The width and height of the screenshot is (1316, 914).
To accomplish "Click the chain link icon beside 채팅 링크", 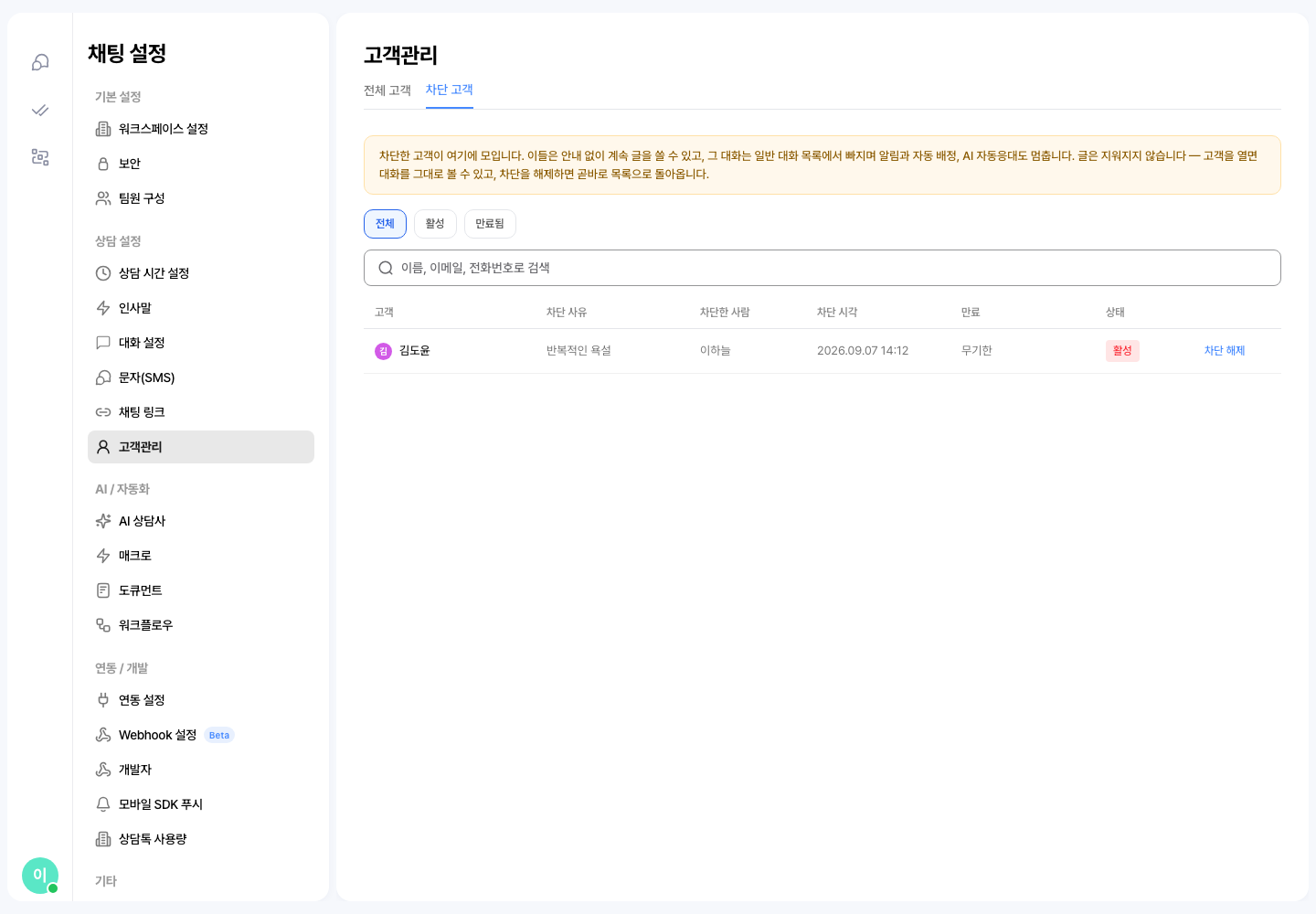I will click(x=103, y=412).
